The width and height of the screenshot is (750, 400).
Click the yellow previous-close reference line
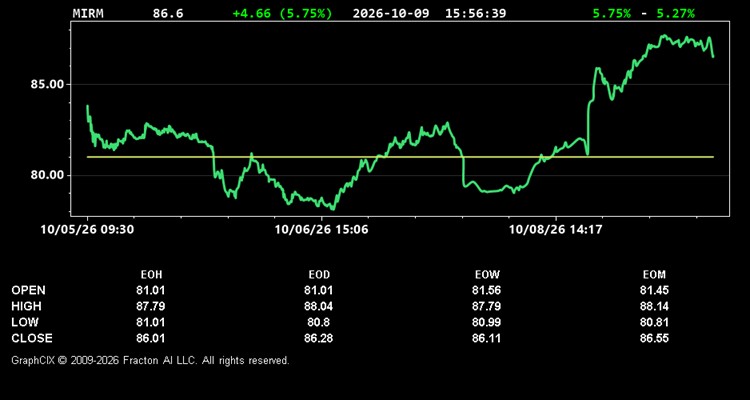(400, 157)
